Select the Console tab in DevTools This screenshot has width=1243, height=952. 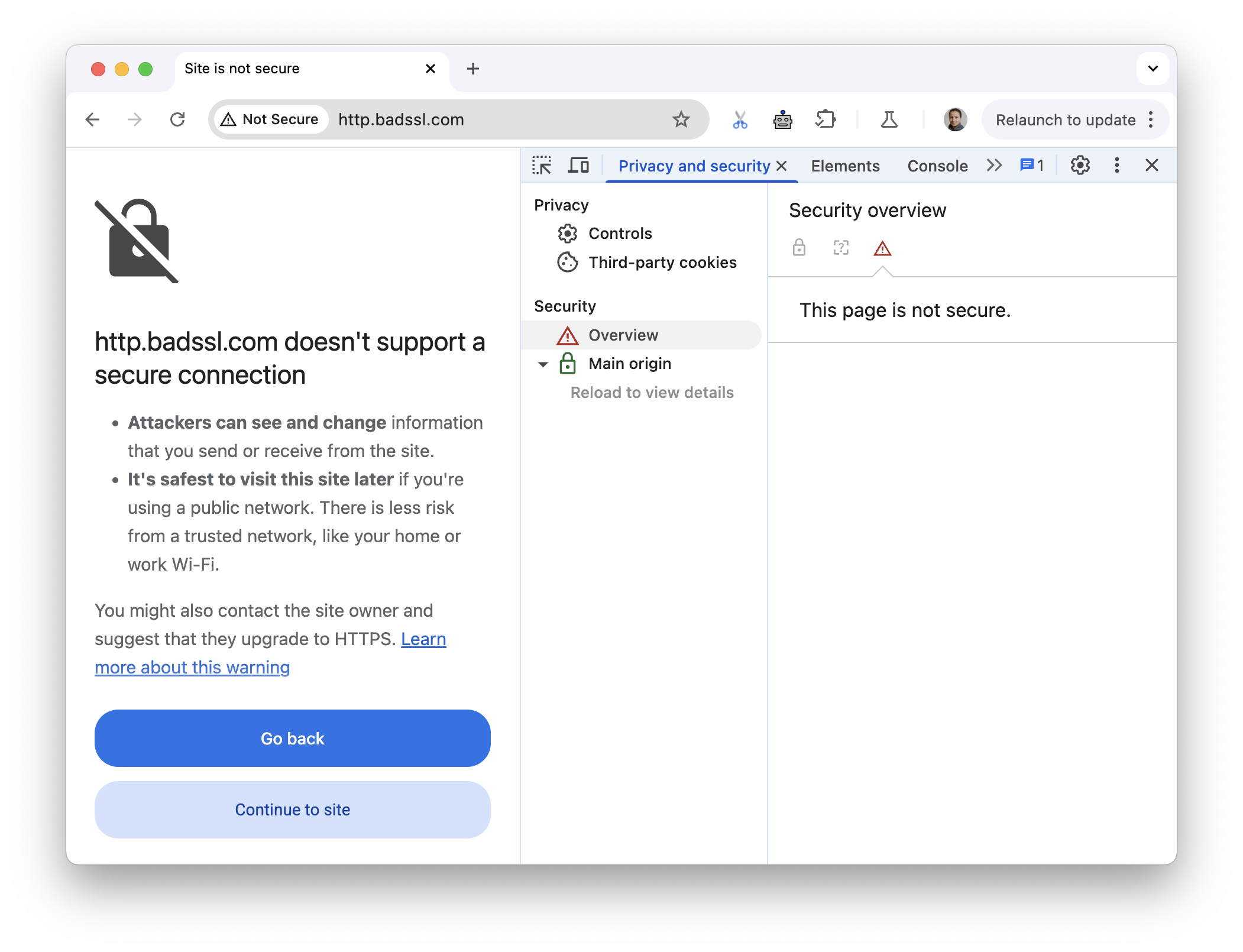[x=938, y=164]
